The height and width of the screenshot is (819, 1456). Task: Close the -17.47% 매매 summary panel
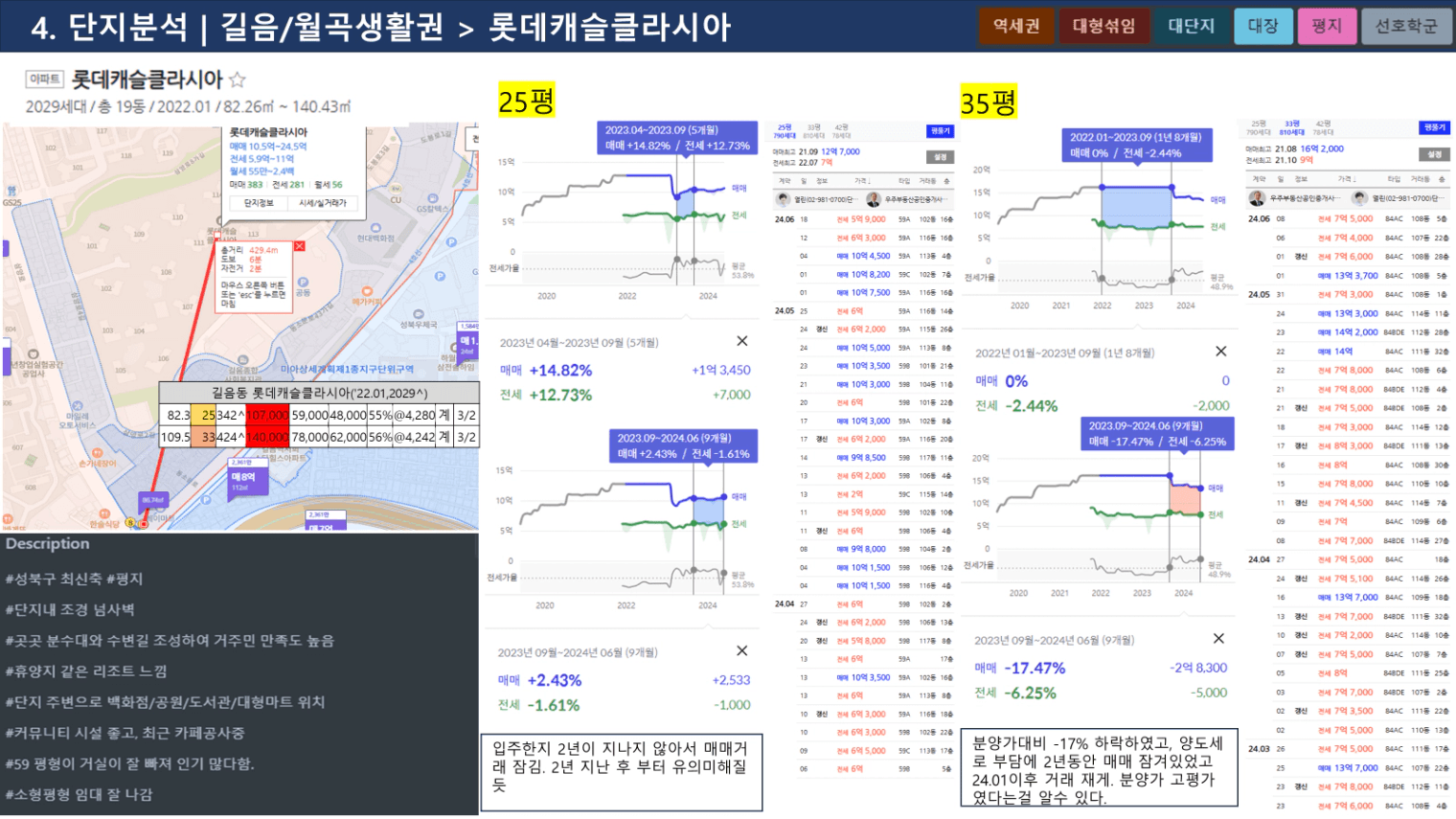click(x=1218, y=639)
